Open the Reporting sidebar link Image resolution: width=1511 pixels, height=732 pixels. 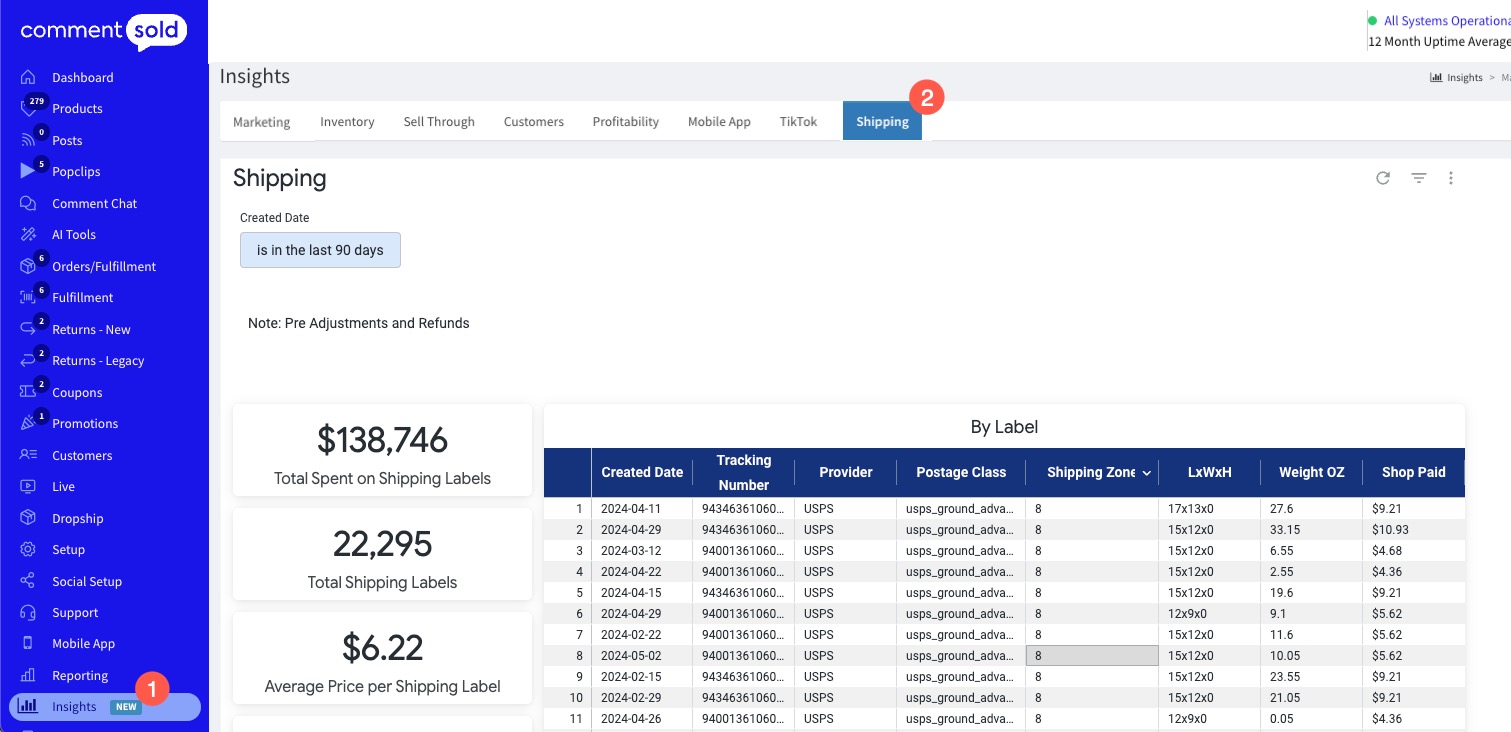(x=80, y=675)
